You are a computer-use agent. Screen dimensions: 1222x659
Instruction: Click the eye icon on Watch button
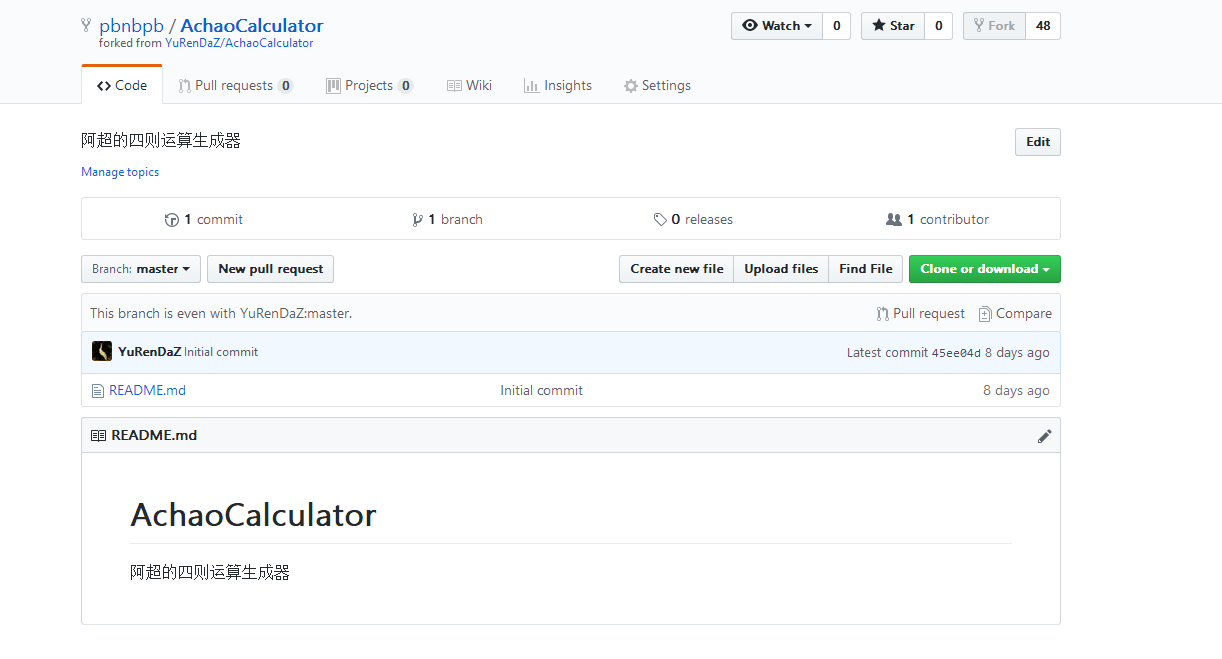coord(750,26)
